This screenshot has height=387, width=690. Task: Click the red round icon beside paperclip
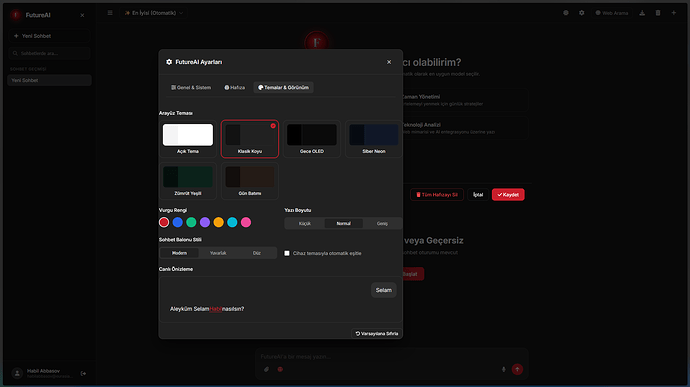pos(280,369)
